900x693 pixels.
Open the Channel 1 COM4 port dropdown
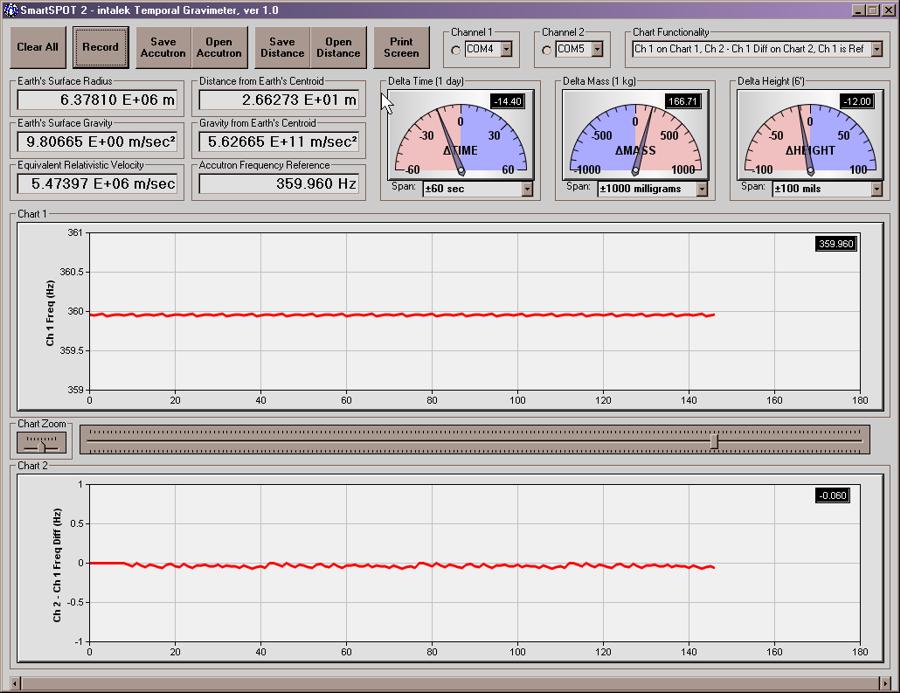pos(506,48)
